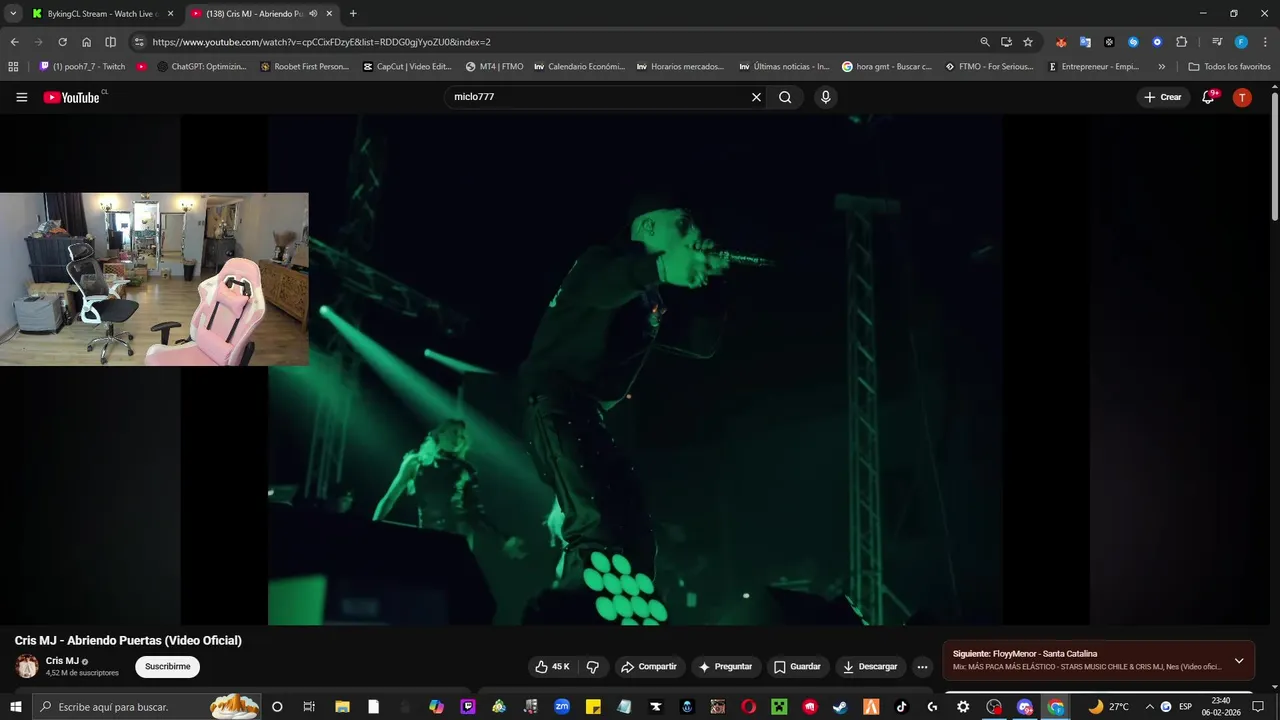Share the video with Compartir
The image size is (1280, 720).
(648, 667)
